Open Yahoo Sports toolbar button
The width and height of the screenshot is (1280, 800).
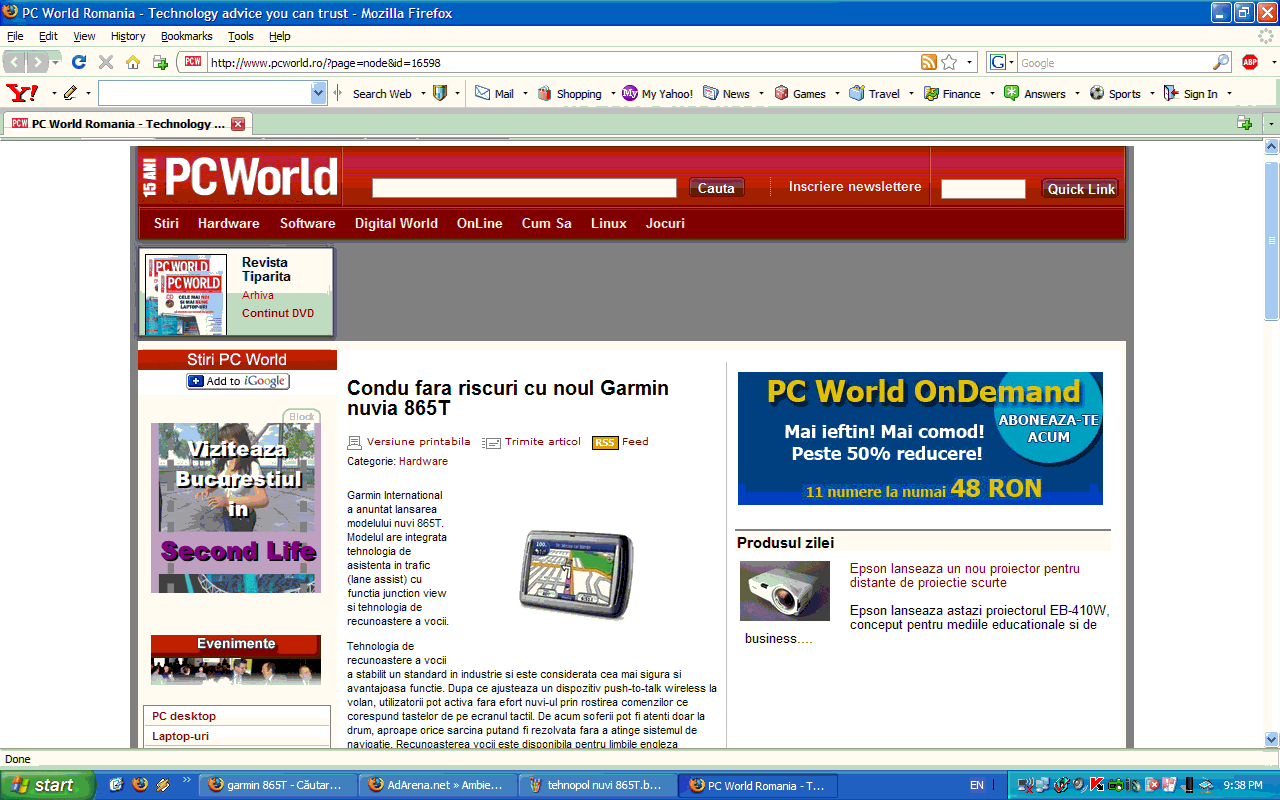(x=1115, y=93)
